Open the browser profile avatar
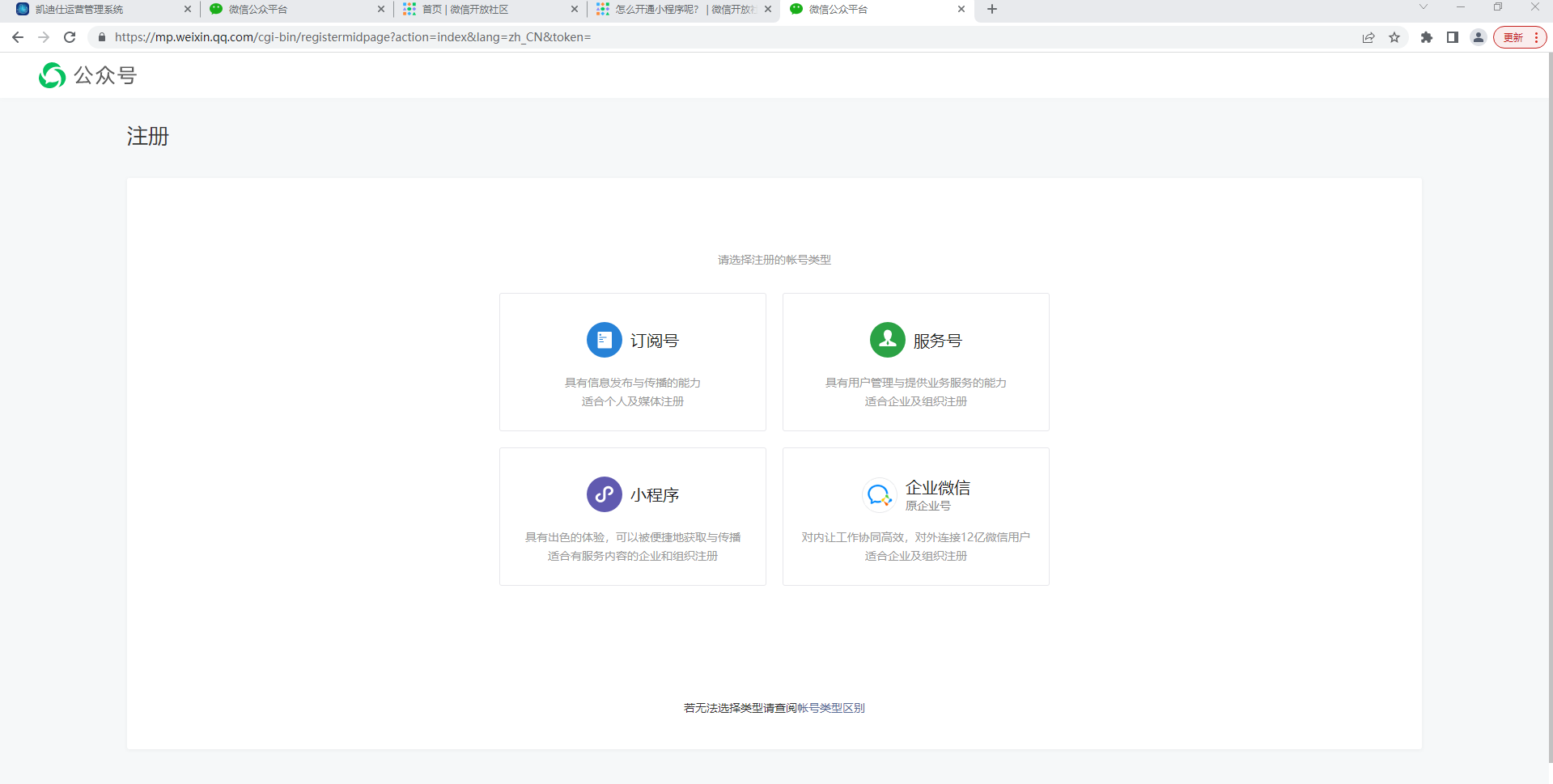The width and height of the screenshot is (1553, 784). click(x=1479, y=37)
